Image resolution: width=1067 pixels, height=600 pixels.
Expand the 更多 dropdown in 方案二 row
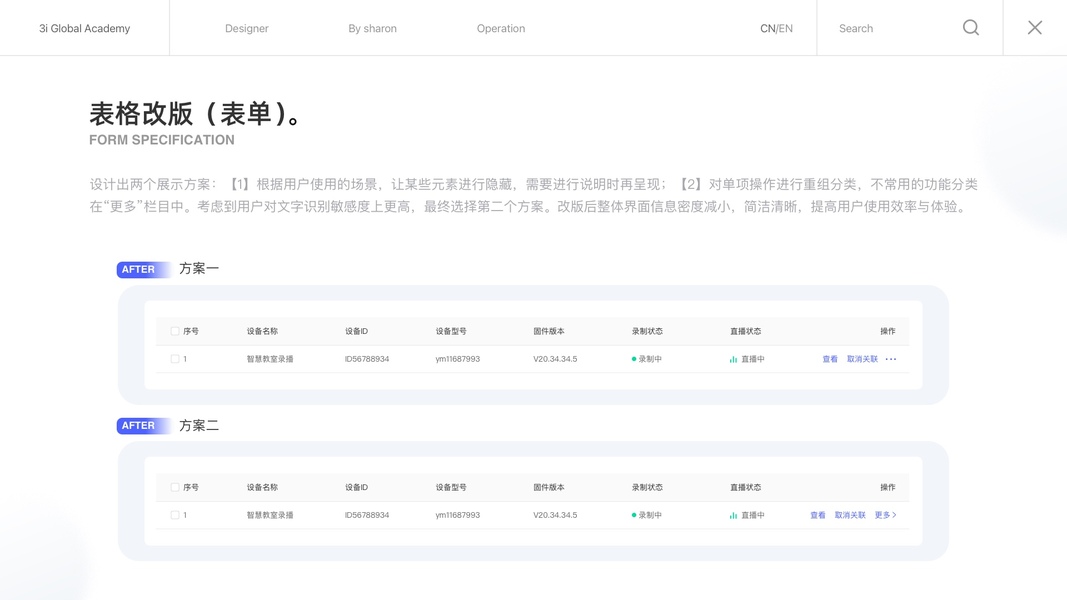885,515
